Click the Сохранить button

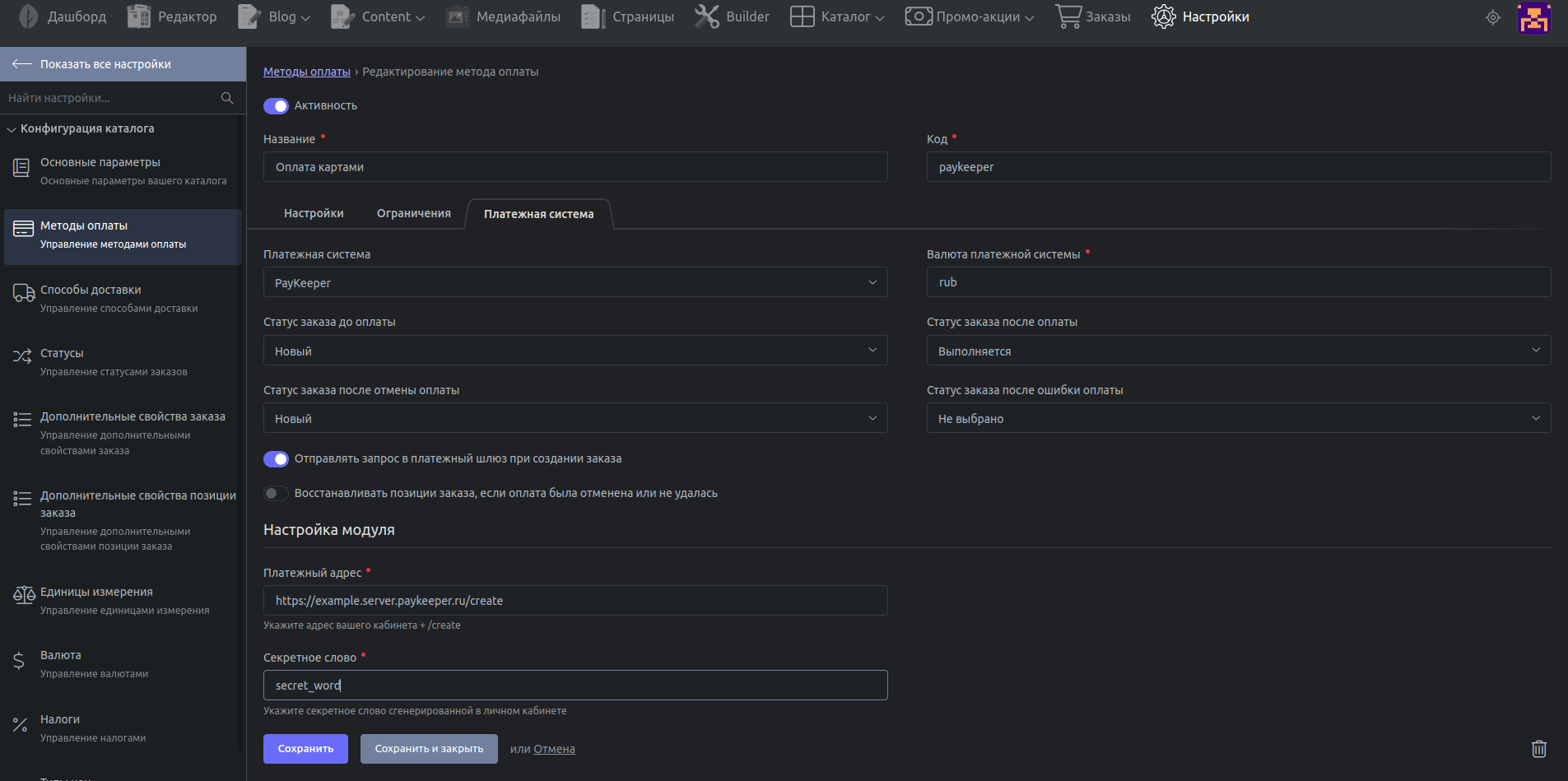[x=305, y=749]
